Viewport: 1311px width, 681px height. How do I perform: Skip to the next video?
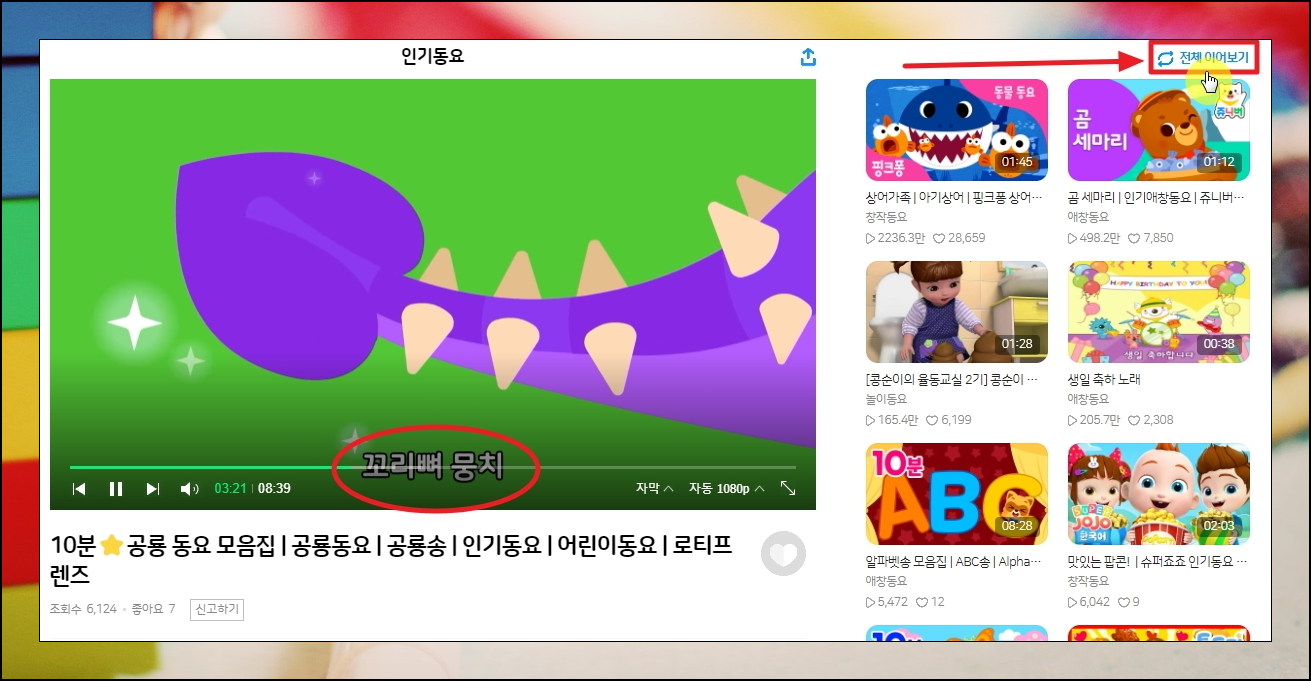tap(153, 489)
